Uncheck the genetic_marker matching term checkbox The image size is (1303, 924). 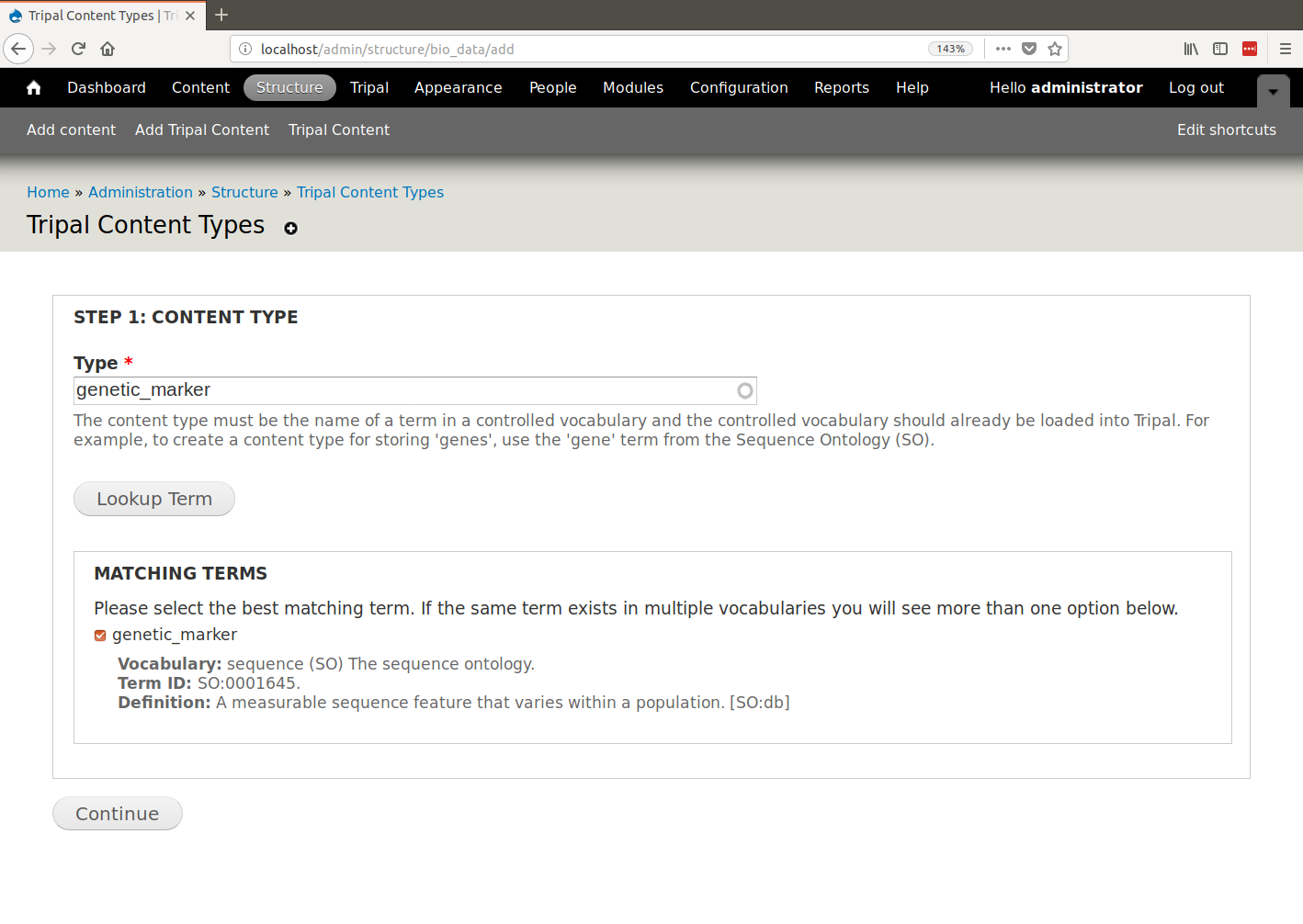100,636
